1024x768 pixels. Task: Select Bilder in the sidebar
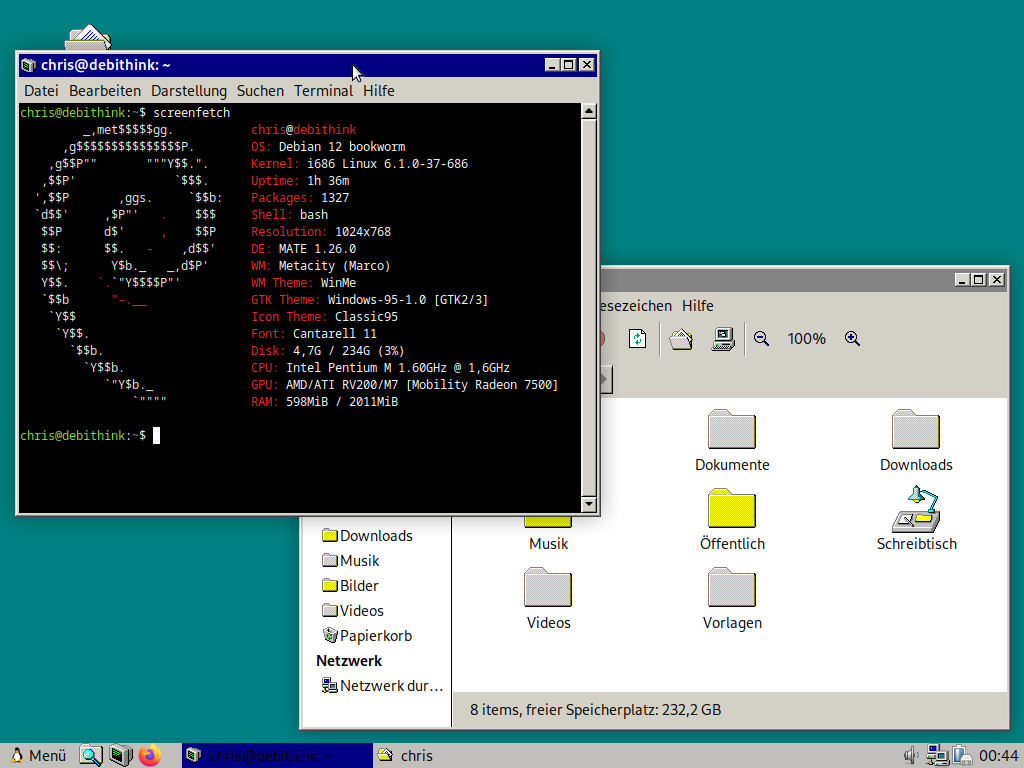350,585
